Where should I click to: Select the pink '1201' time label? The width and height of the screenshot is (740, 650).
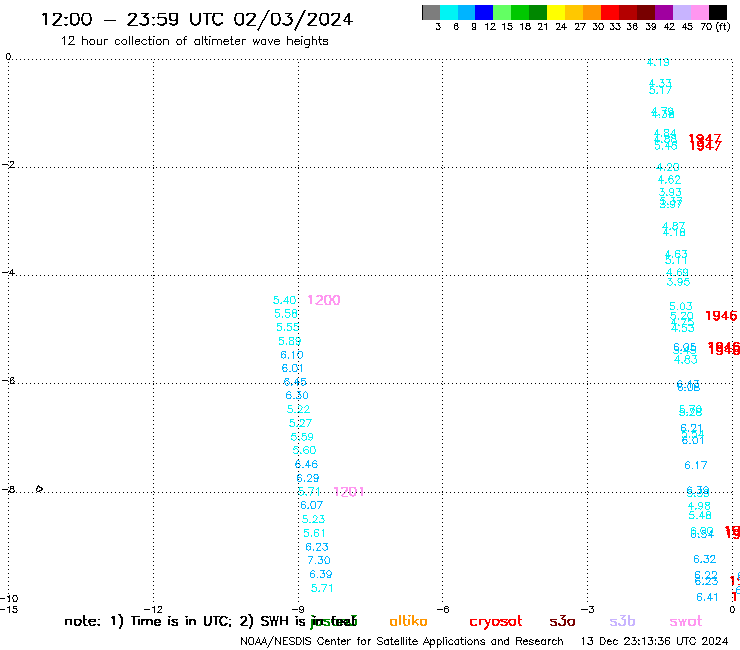pos(349,492)
